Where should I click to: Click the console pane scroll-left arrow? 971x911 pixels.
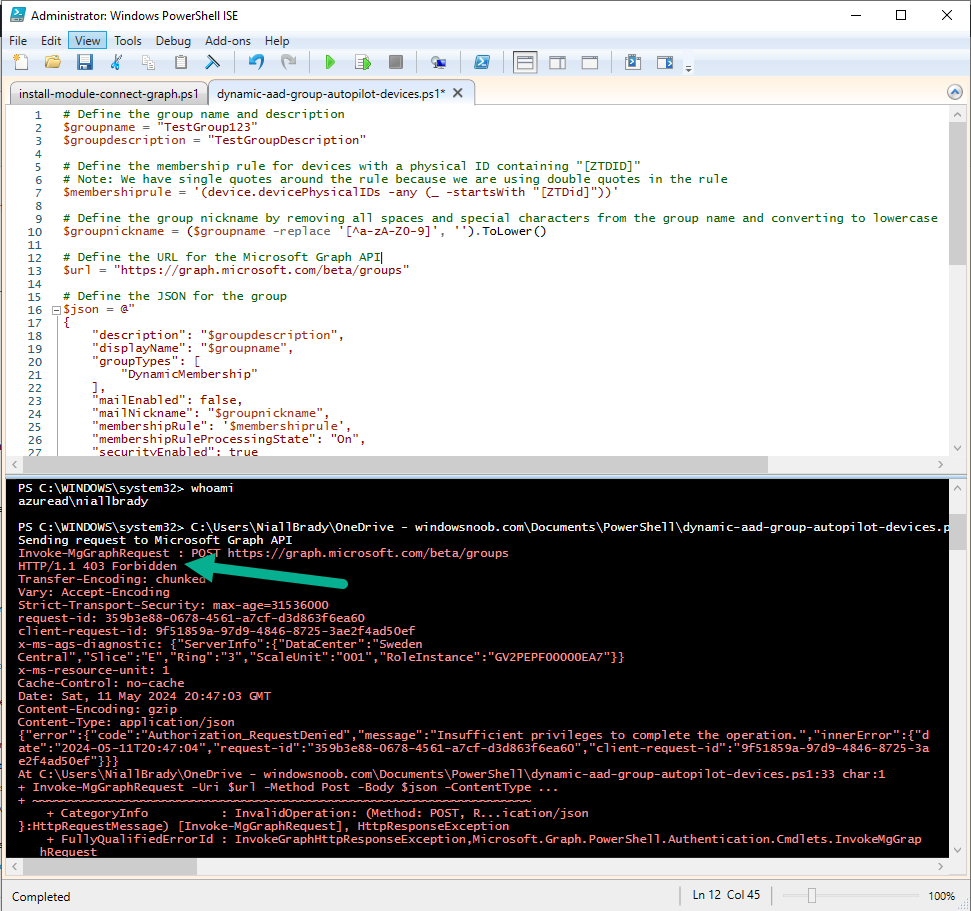click(15, 866)
